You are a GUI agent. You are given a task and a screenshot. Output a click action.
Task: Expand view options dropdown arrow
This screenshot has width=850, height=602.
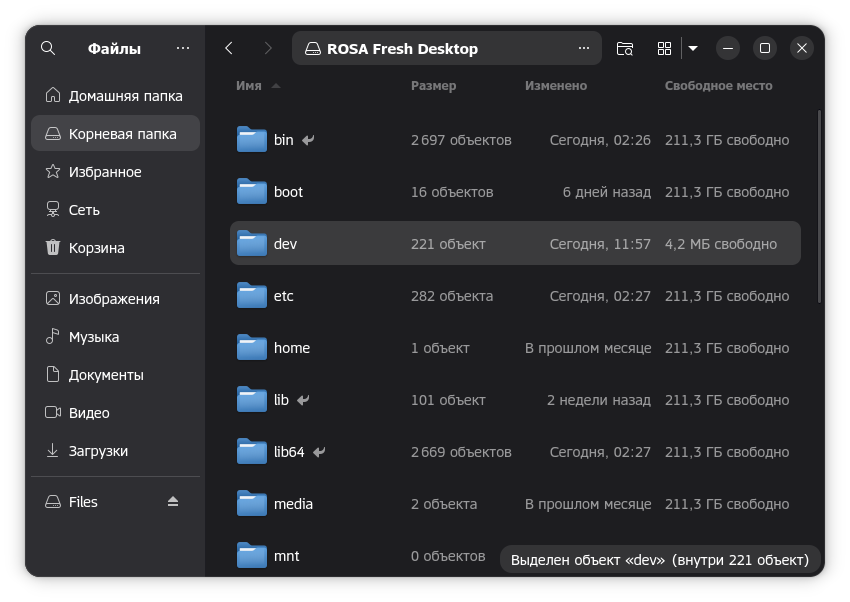click(693, 48)
